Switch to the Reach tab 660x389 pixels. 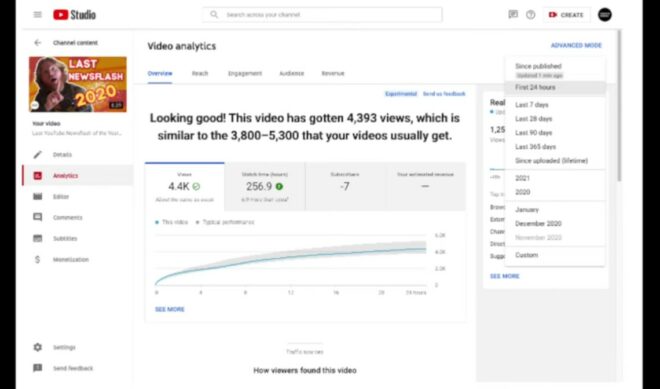pyautogui.click(x=200, y=73)
